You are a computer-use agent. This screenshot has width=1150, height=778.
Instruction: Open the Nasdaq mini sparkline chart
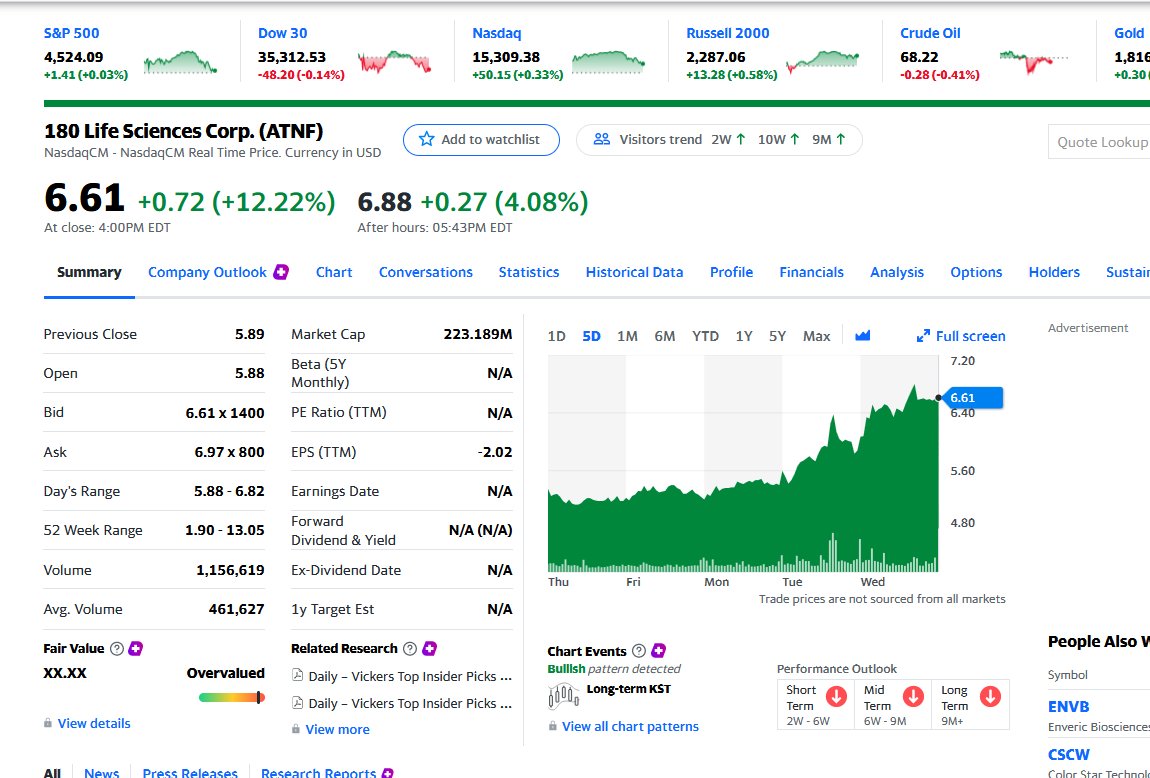click(609, 63)
